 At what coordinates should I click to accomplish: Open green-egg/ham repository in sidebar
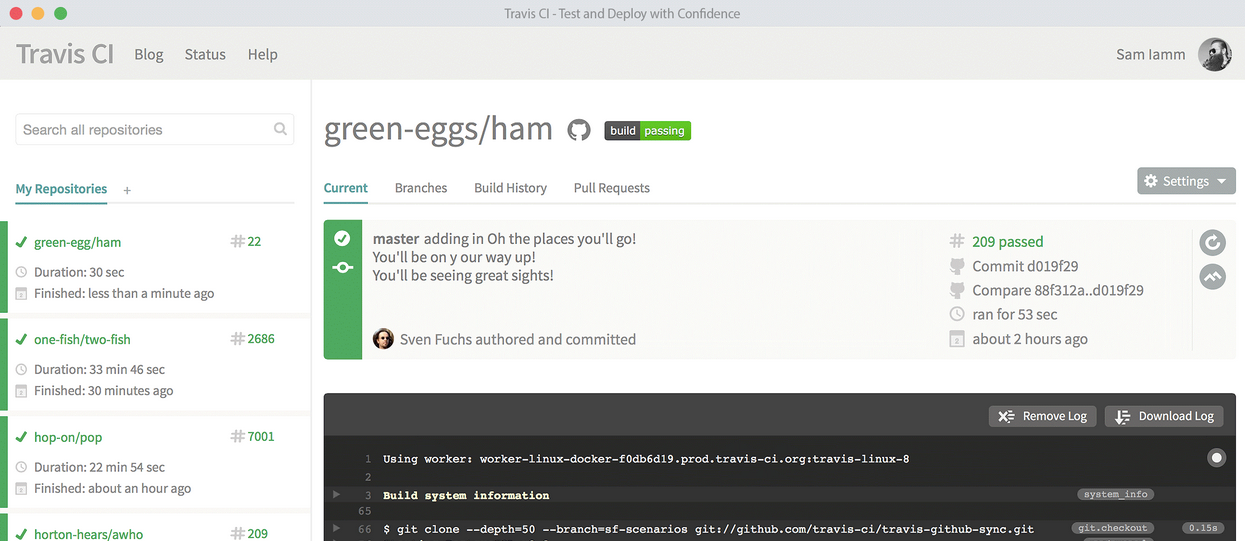click(77, 242)
